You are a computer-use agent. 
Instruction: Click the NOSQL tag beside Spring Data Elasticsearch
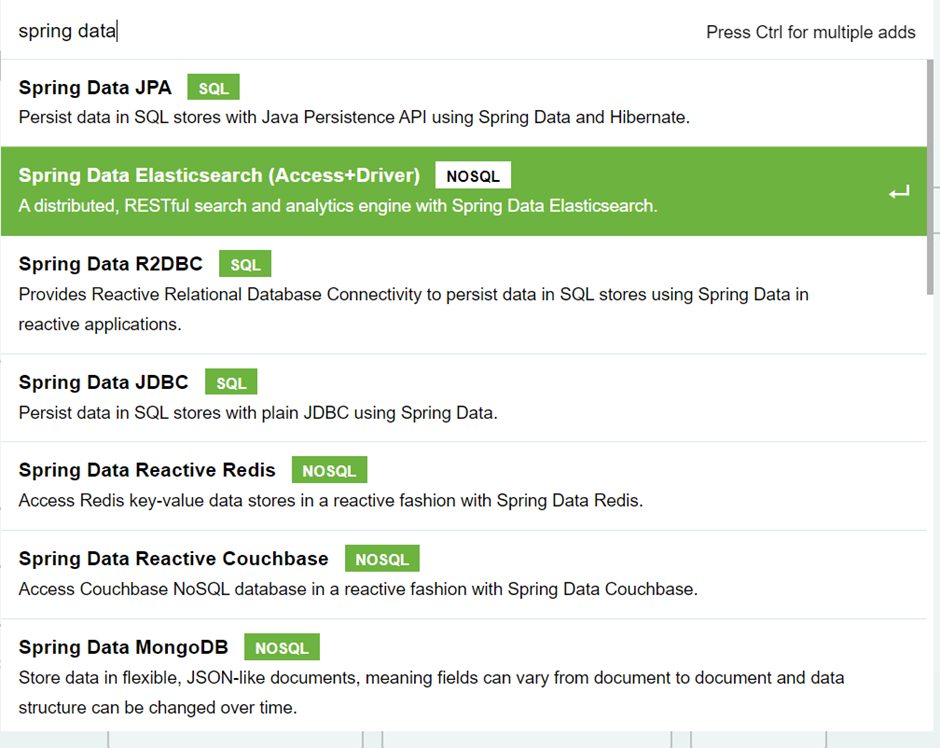pos(473,176)
